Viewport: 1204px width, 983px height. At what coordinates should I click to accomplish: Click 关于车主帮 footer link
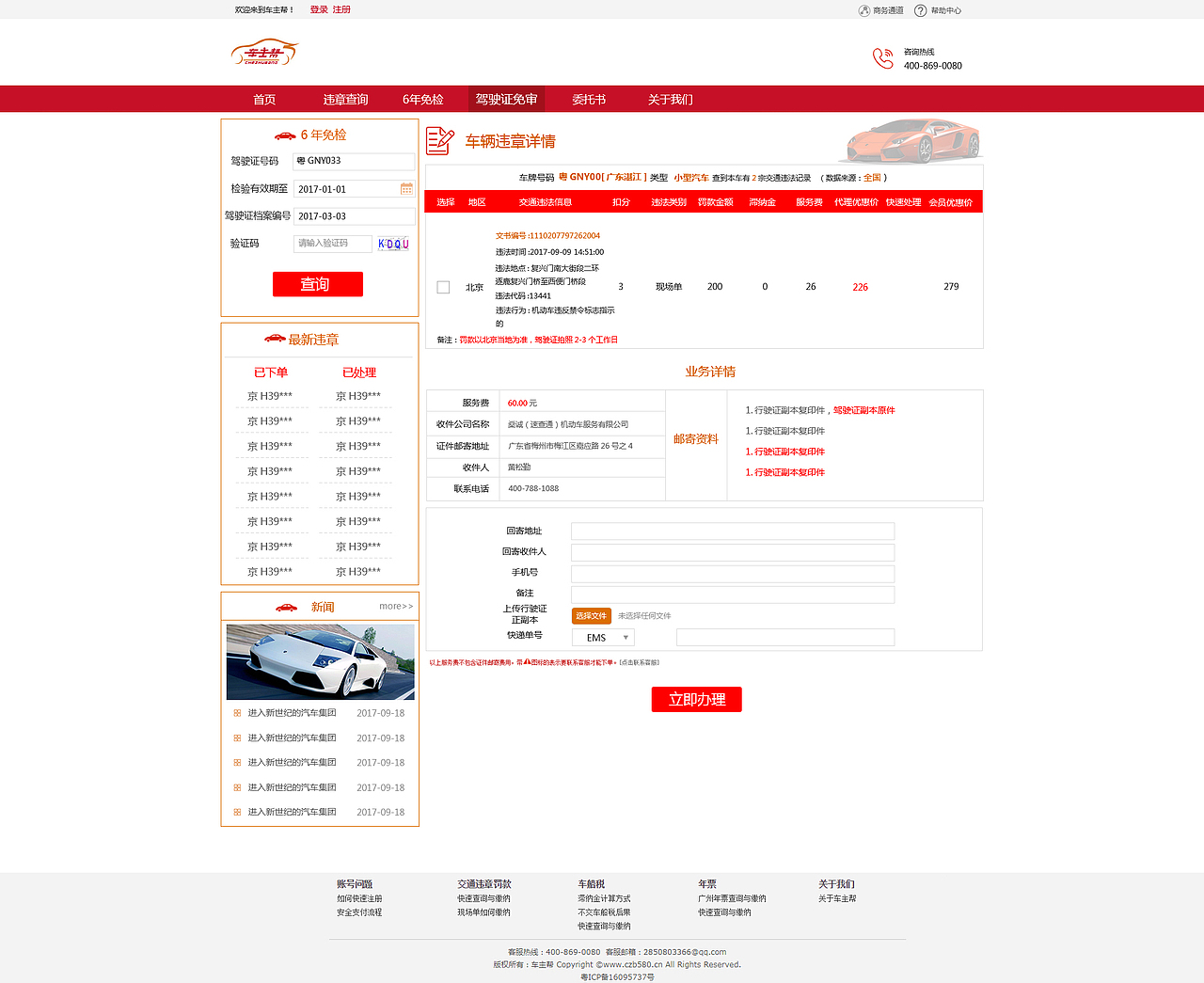point(837,899)
